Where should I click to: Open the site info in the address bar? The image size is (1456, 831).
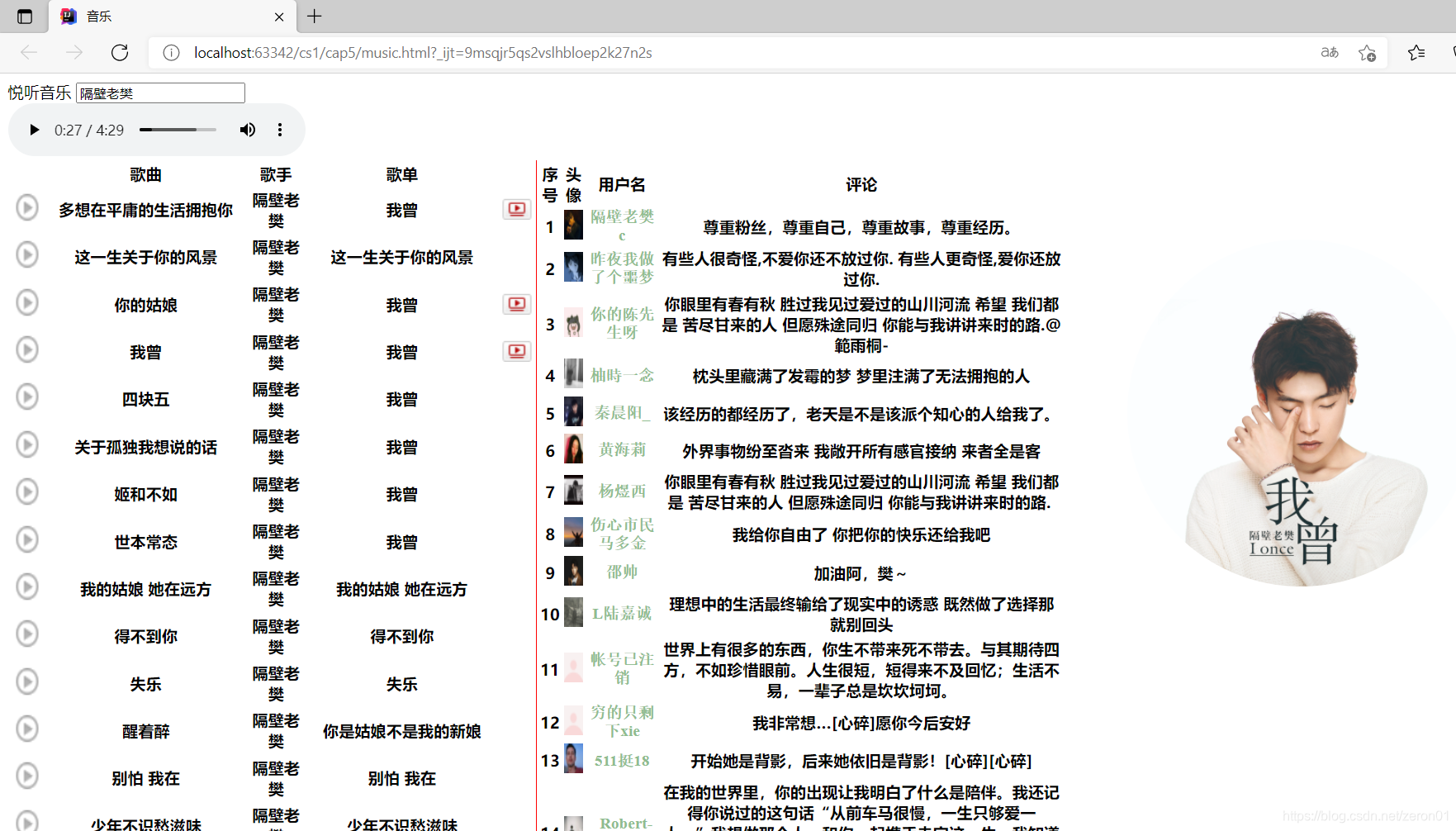pos(171,52)
